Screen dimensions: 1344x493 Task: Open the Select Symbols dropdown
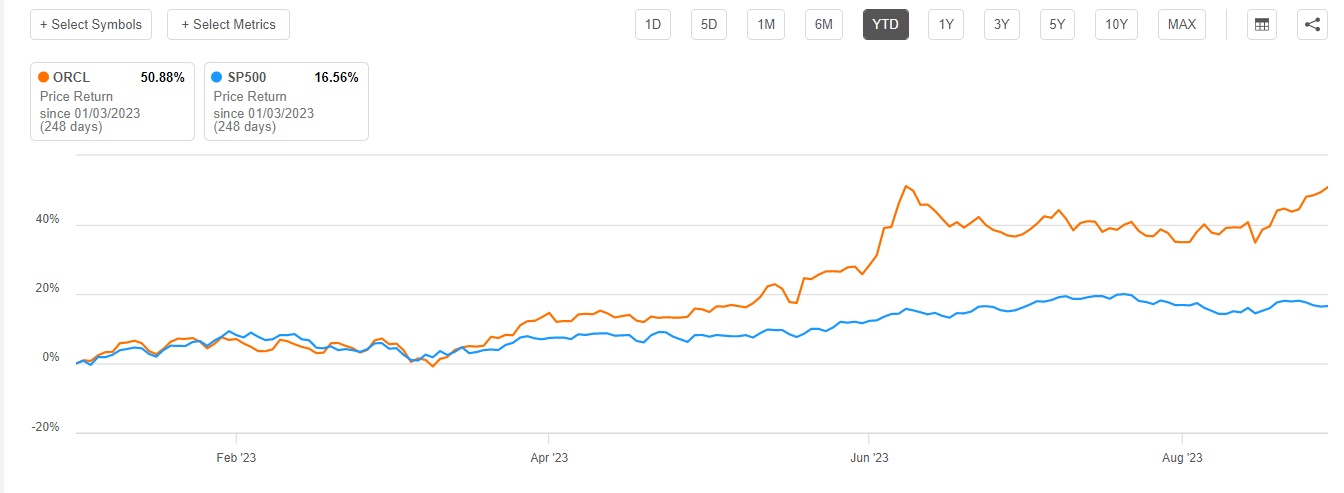coord(91,25)
